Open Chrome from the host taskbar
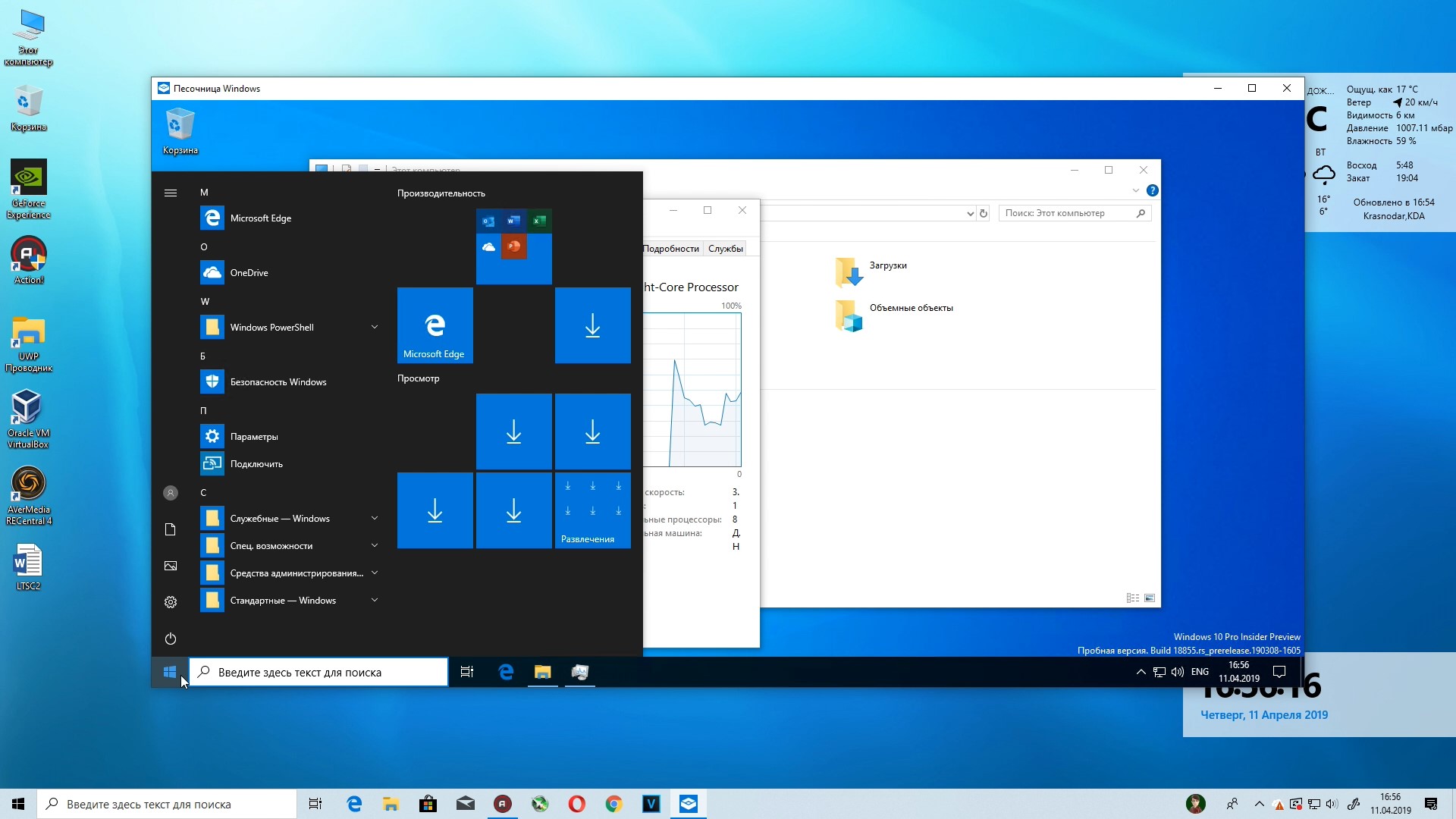 614,804
